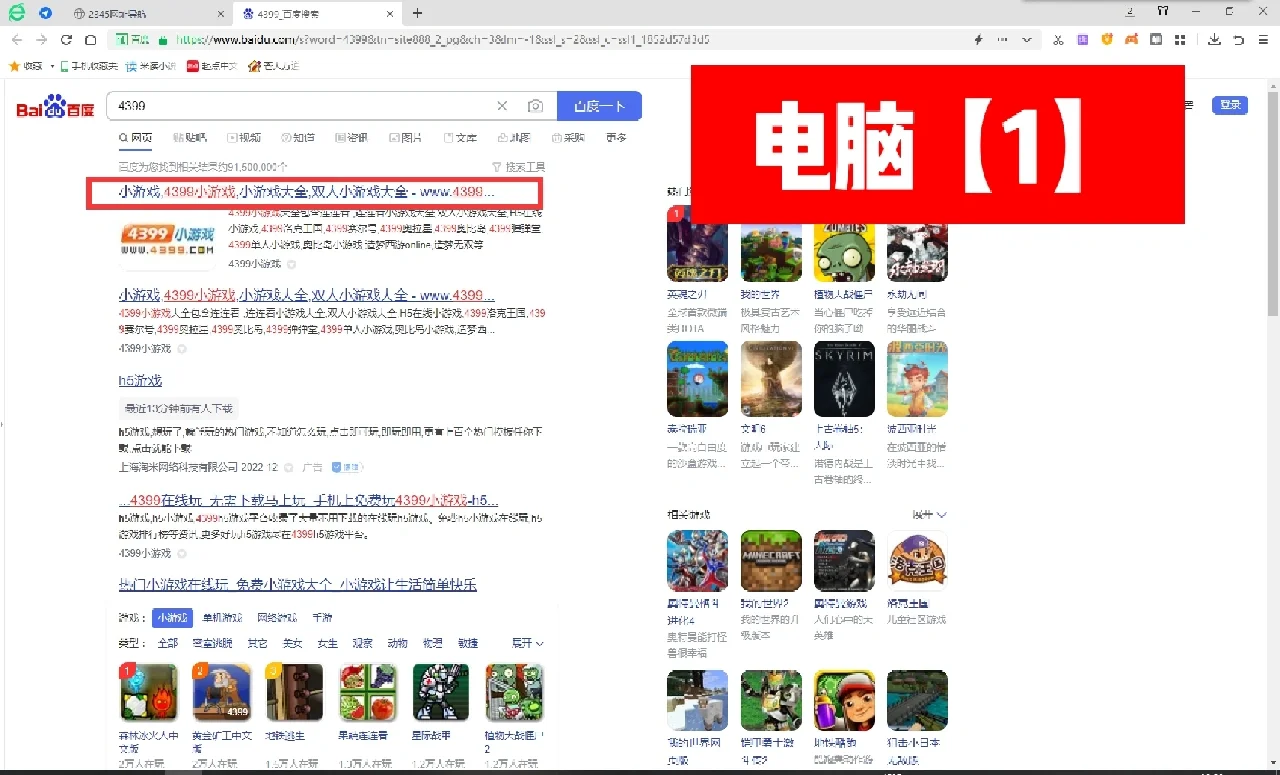Go back with browser back arrow
Image resolution: width=1280 pixels, height=775 pixels.
click(16, 40)
